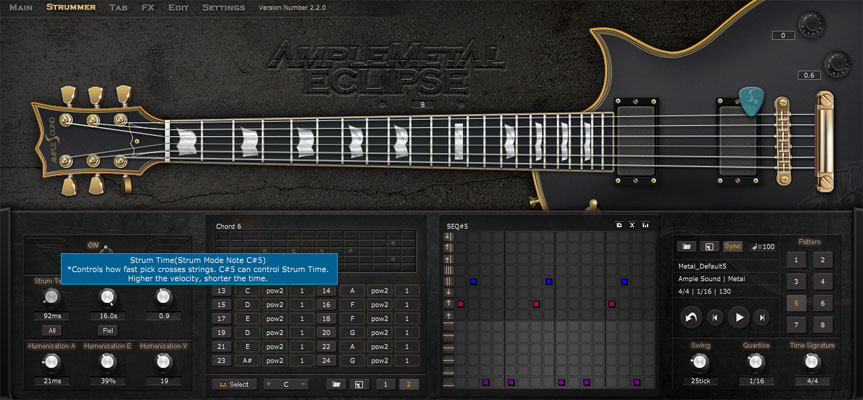Open root note A of chord 14
The image size is (863, 400).
pyautogui.click(x=351, y=291)
